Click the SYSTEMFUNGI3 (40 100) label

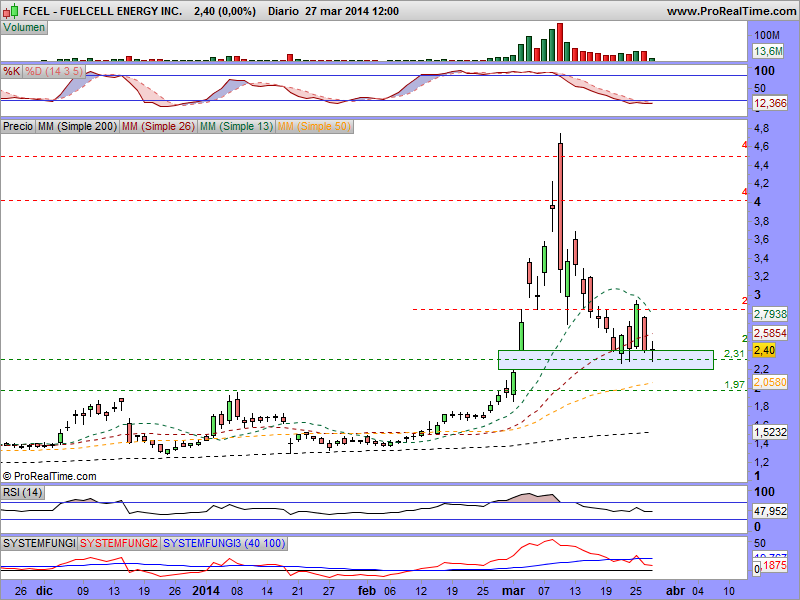pos(224,543)
